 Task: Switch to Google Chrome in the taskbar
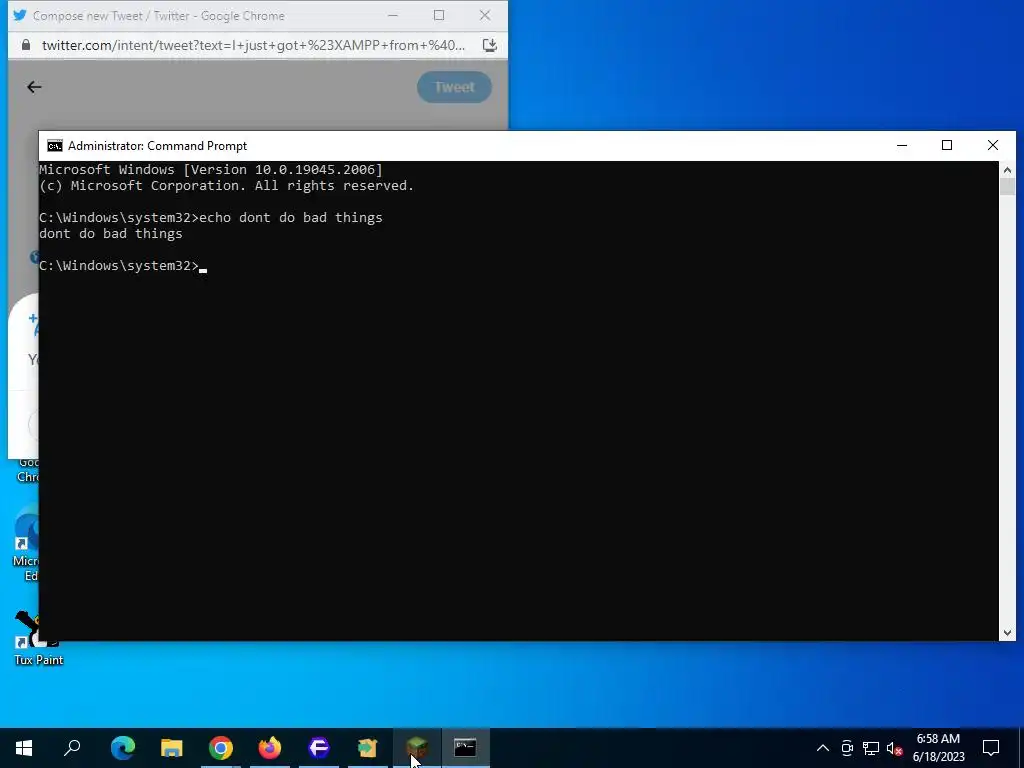pyautogui.click(x=221, y=748)
